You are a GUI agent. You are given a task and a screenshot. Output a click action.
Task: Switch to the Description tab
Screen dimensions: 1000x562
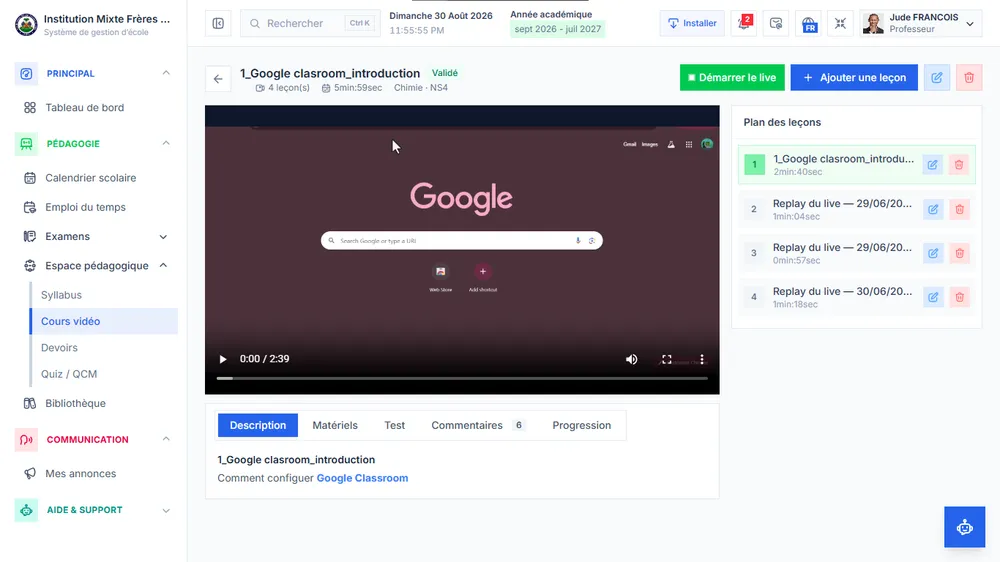coord(258,425)
